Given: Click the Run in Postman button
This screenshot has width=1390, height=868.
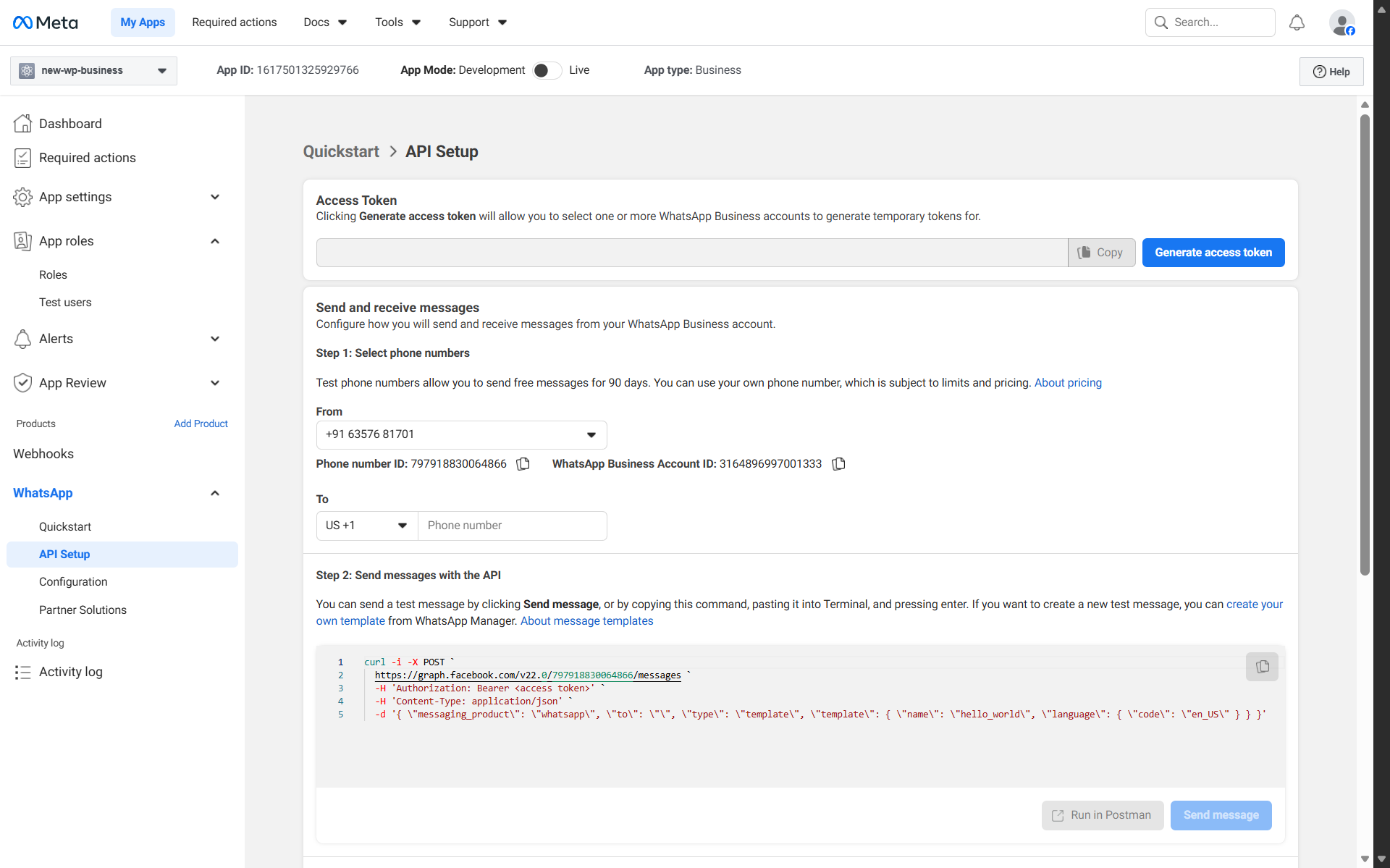Looking at the screenshot, I should [1103, 815].
